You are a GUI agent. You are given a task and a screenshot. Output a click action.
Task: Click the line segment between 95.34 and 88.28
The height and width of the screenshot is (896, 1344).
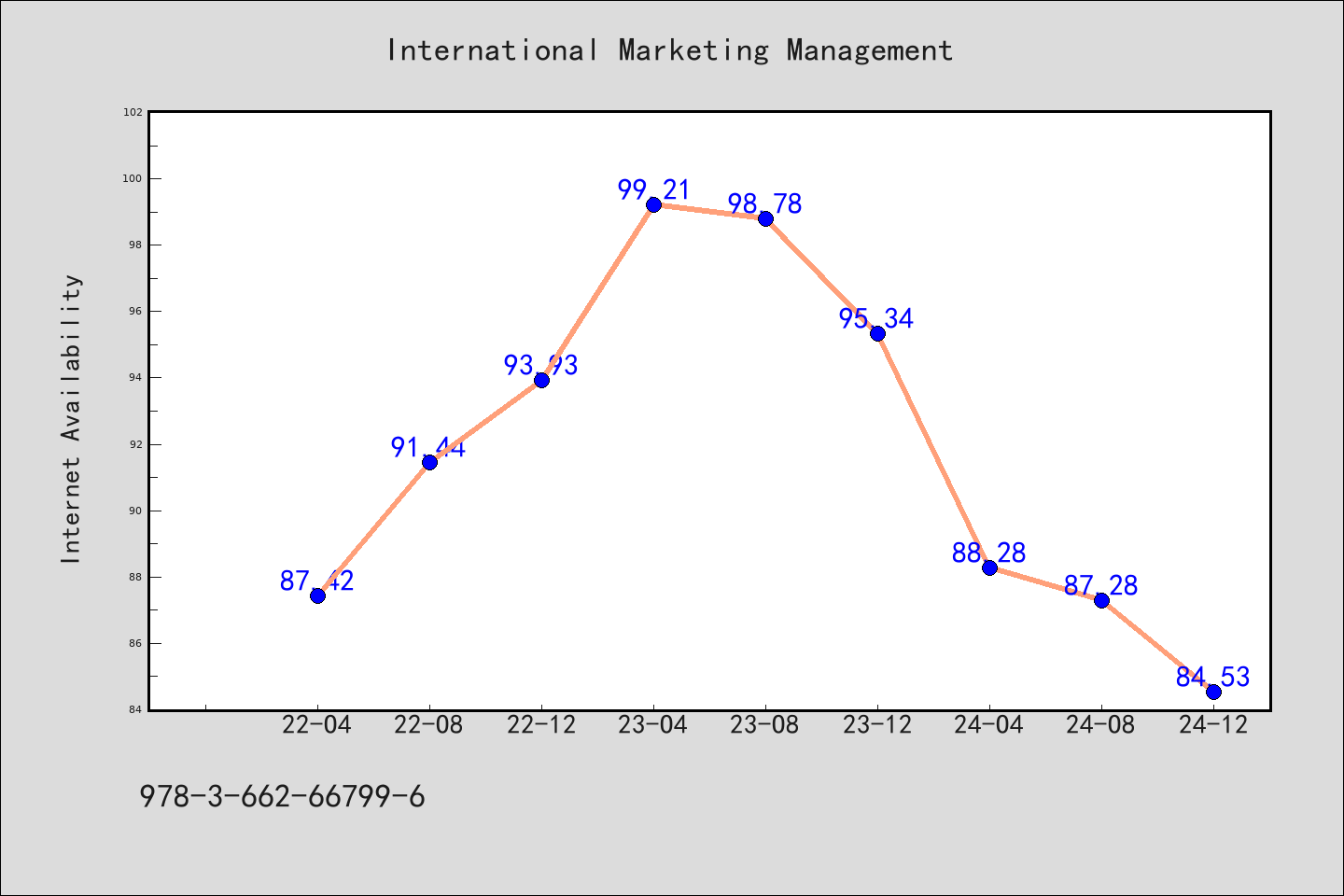click(x=933, y=450)
